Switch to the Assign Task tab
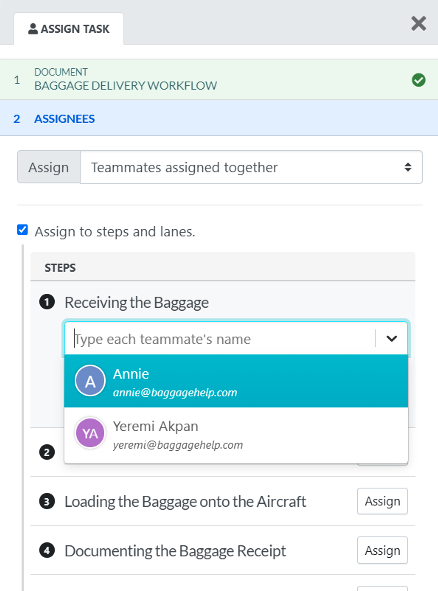Screen dimensions: 438x591 coord(69,29)
